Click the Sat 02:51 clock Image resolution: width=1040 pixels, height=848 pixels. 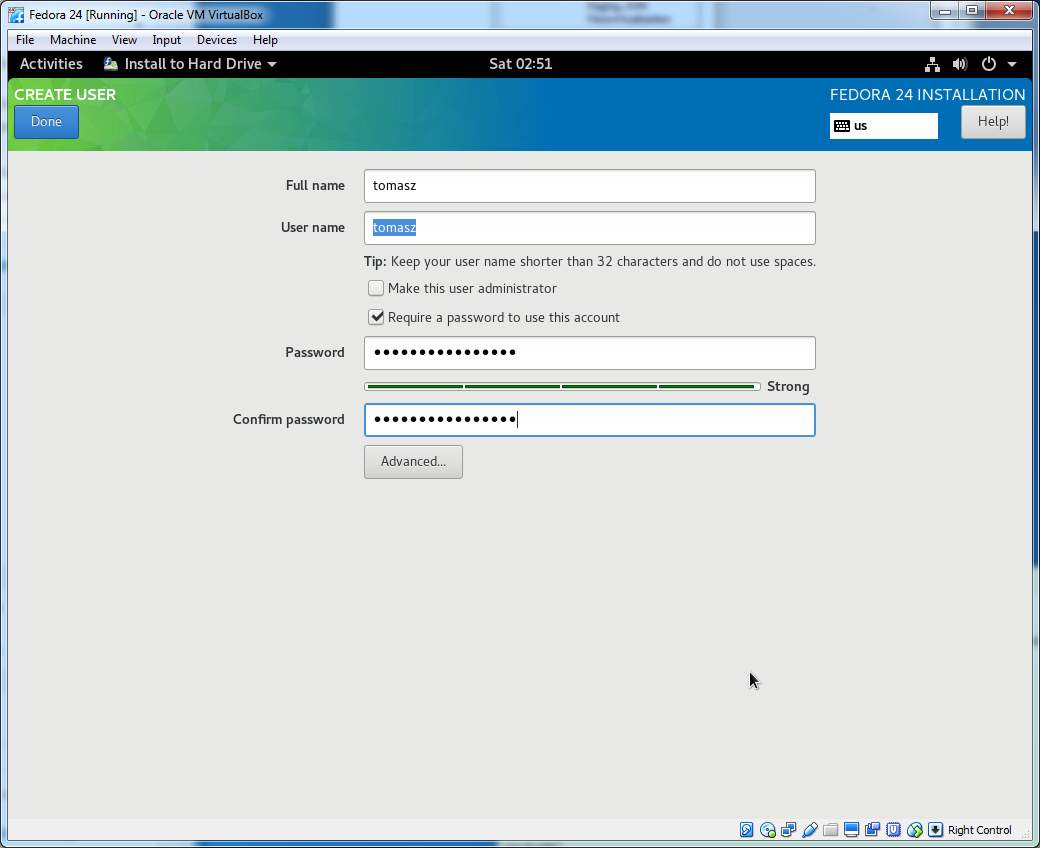click(x=521, y=64)
